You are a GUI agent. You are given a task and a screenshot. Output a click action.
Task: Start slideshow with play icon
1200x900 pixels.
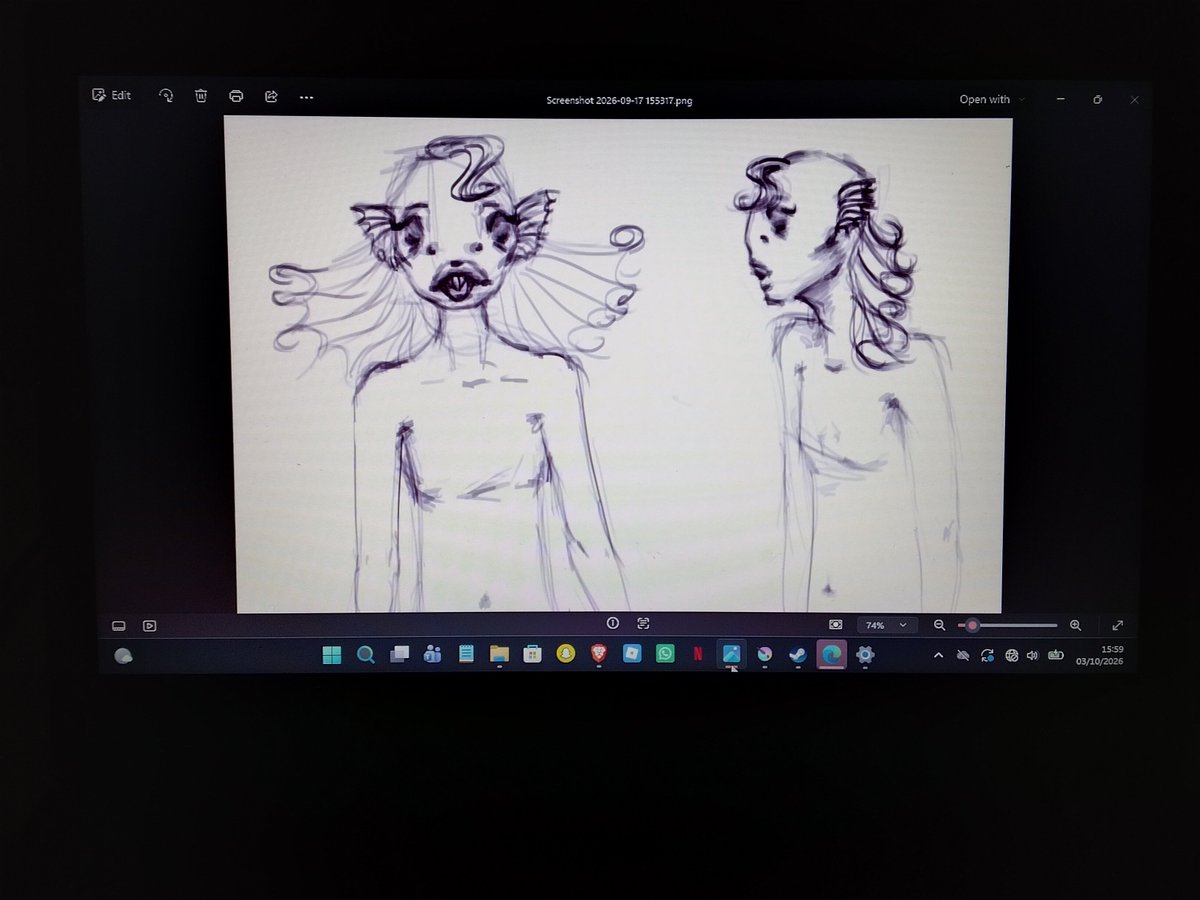point(149,626)
